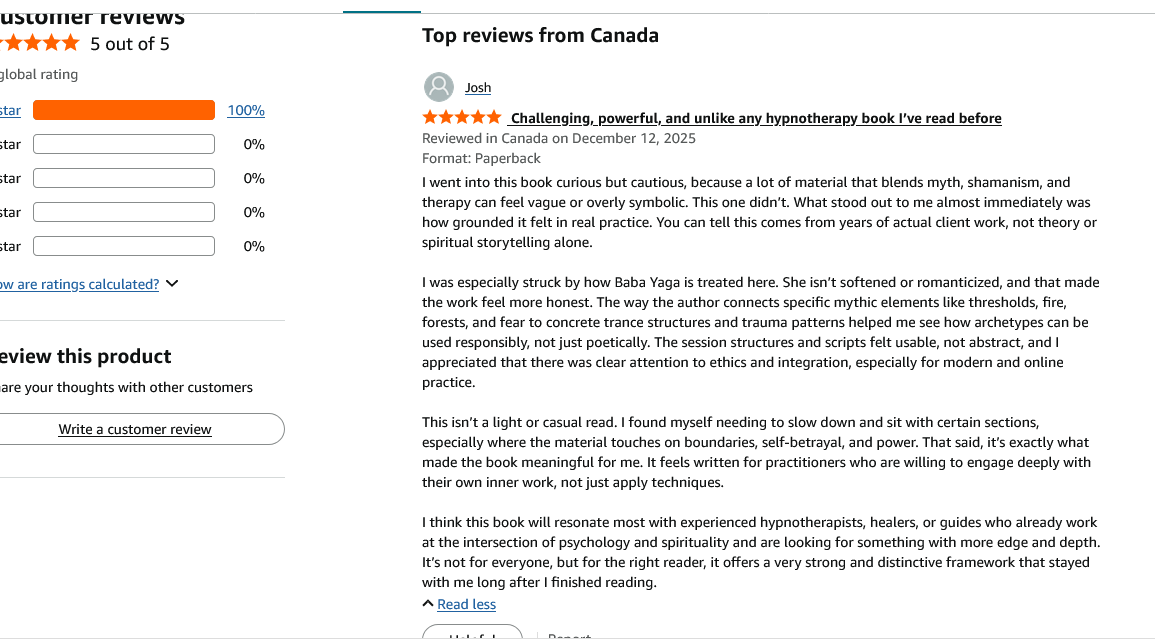Click the caret icon beside Read less

tap(428, 604)
